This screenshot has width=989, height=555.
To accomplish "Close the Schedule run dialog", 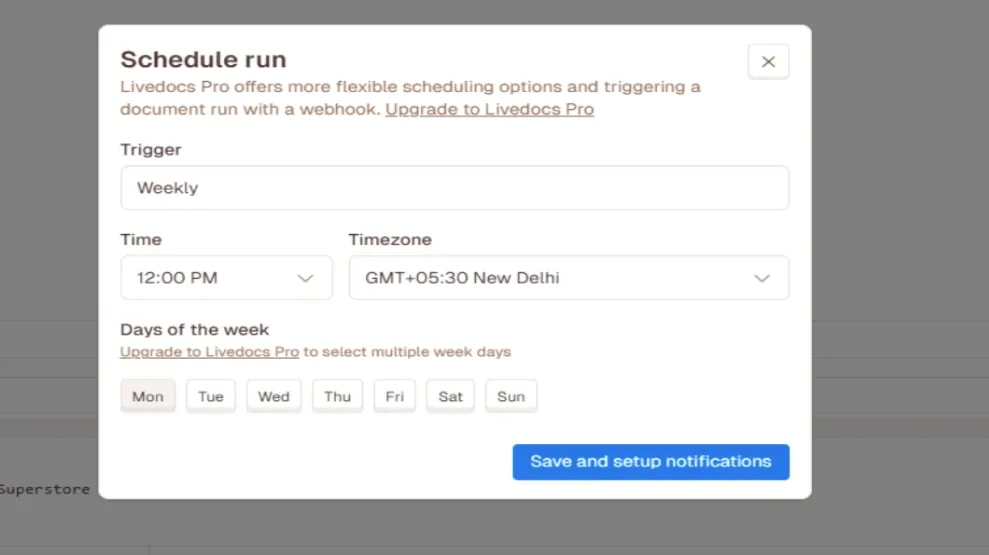I will tap(768, 62).
